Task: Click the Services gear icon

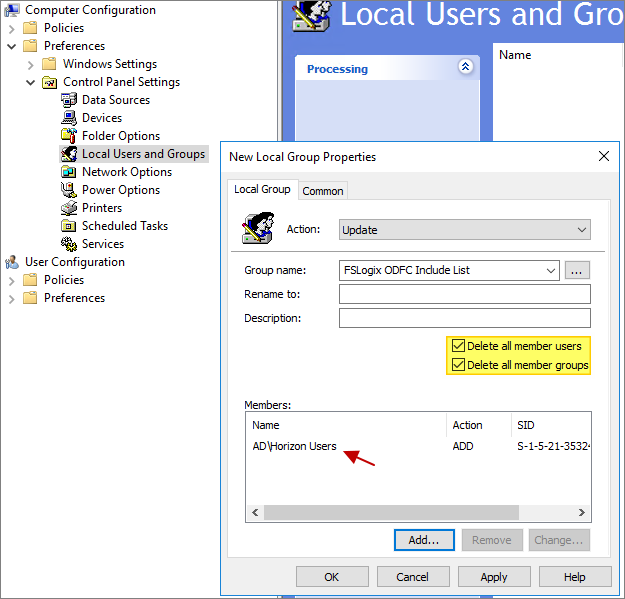Action: tap(69, 244)
